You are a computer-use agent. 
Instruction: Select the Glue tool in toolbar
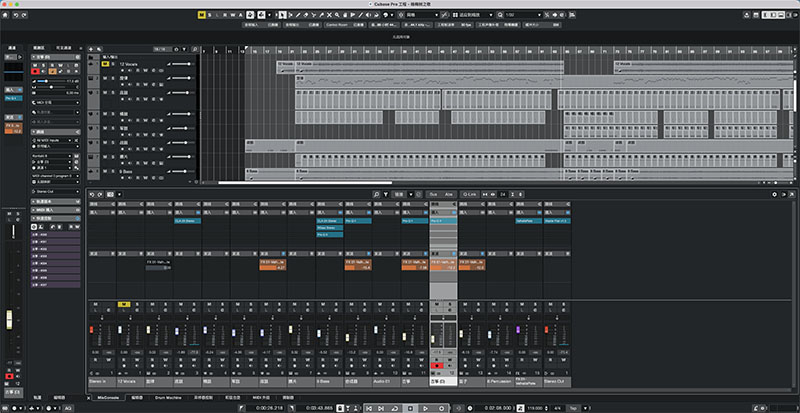321,15
